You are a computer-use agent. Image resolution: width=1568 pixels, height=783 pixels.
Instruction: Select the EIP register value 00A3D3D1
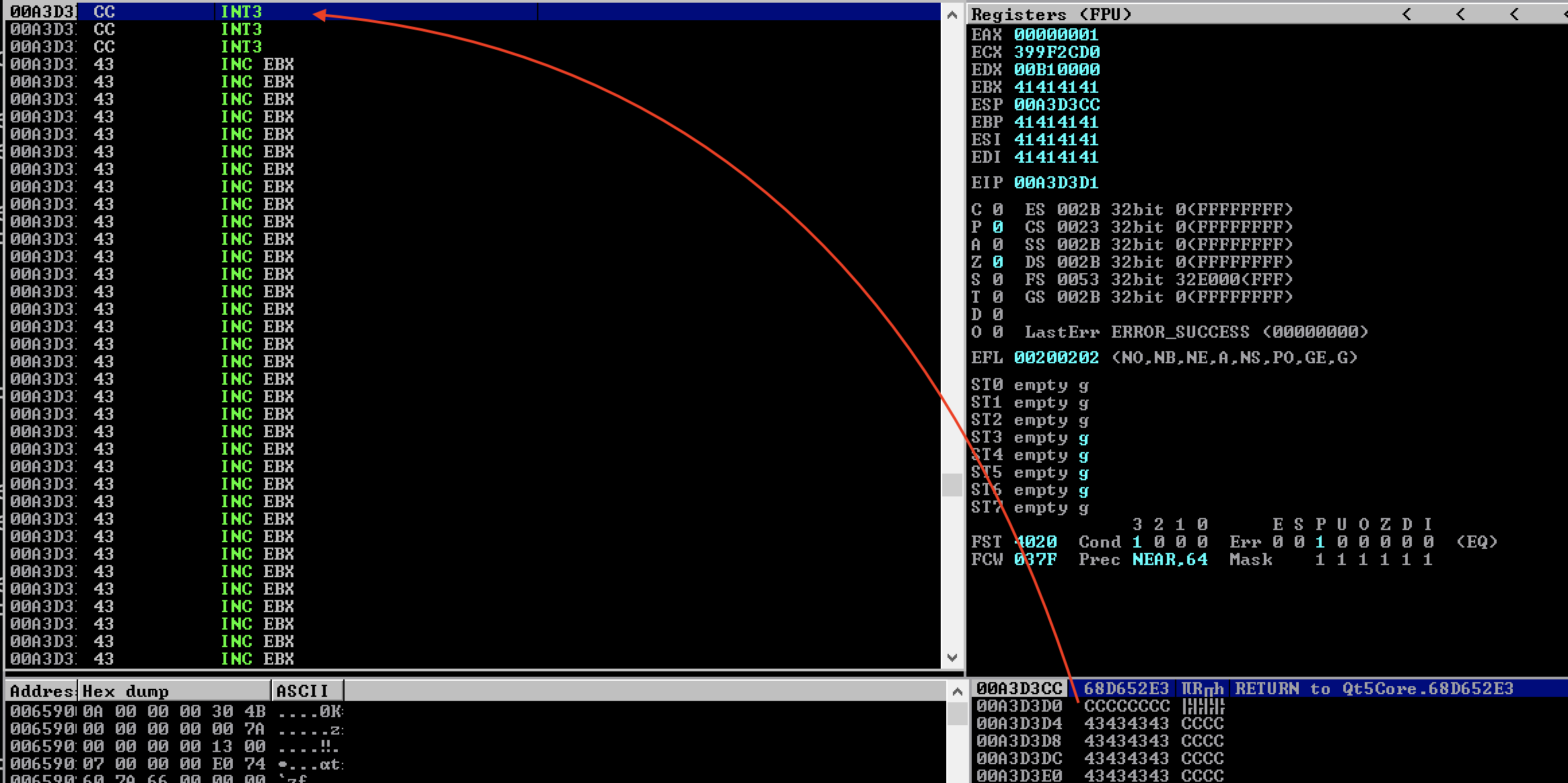pyautogui.click(x=1056, y=182)
